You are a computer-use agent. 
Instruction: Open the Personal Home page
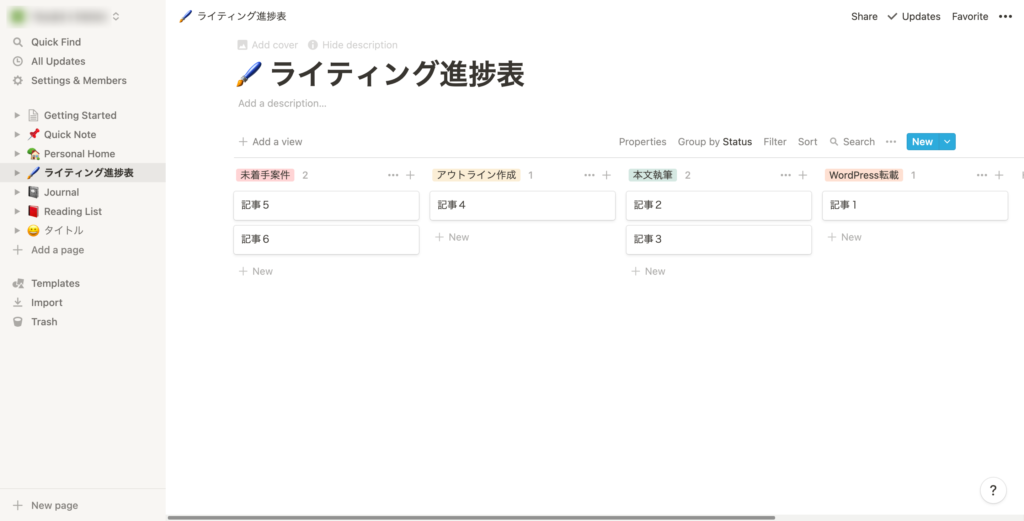[x=80, y=154]
